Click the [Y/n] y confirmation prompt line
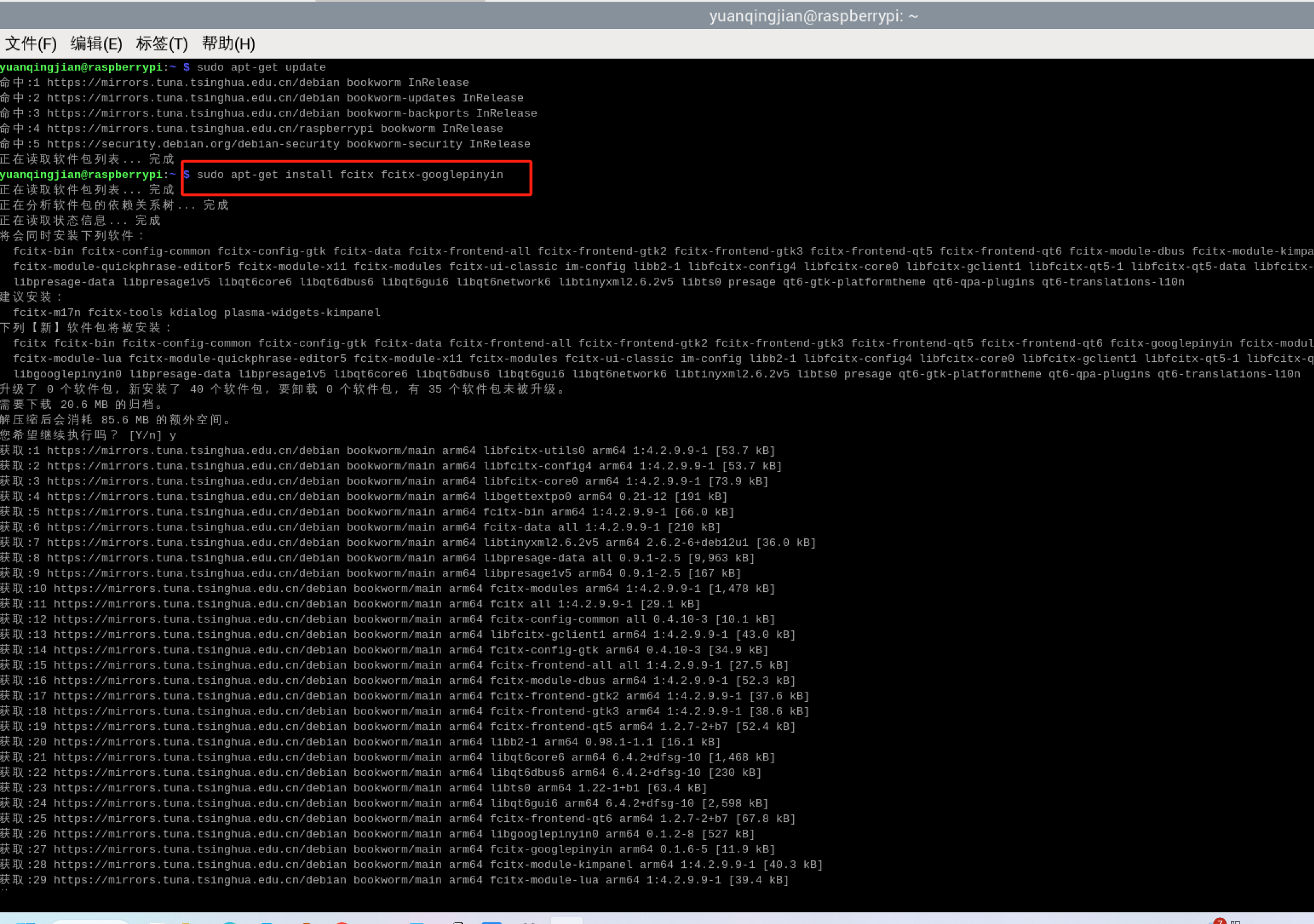This screenshot has width=1314, height=924. tap(88, 436)
